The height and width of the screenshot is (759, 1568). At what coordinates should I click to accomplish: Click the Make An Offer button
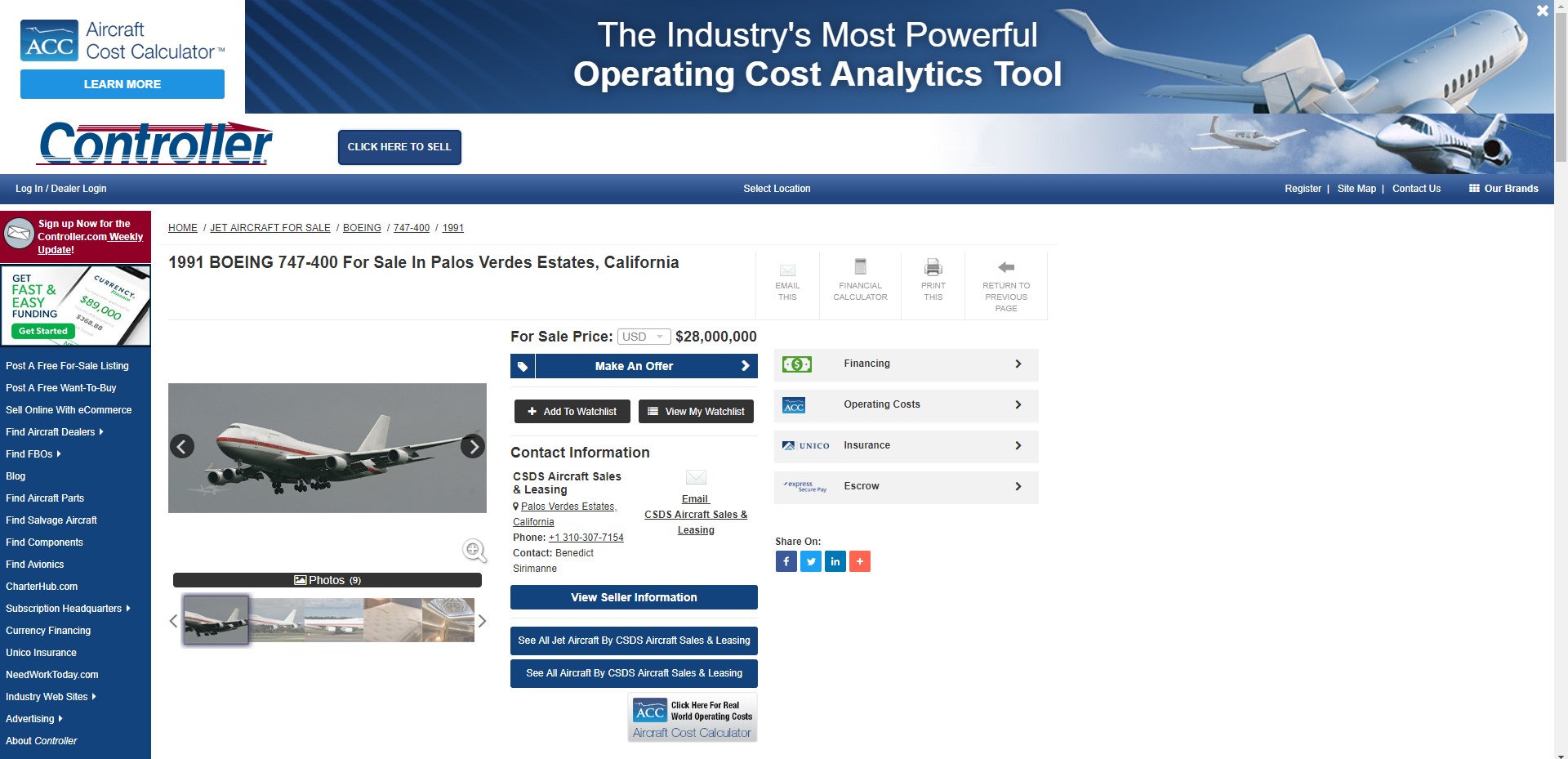(x=634, y=366)
